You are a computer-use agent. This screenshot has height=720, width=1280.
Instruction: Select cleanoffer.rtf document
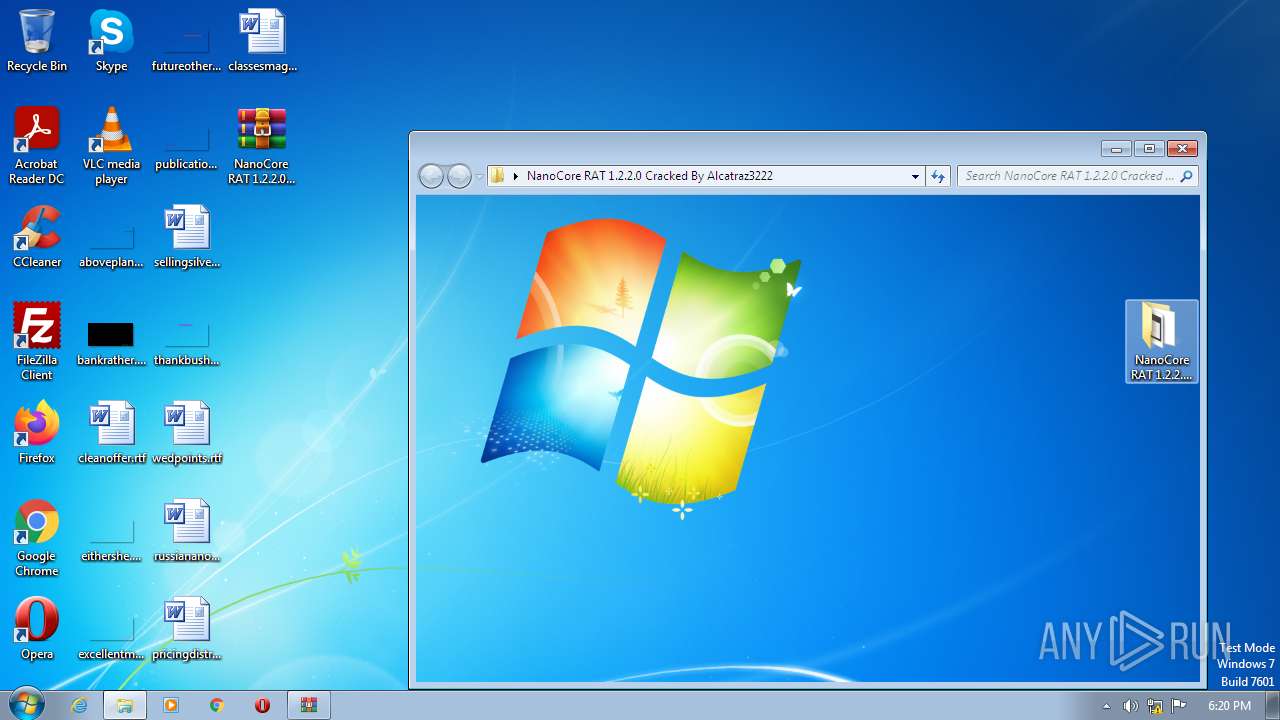pos(111,433)
